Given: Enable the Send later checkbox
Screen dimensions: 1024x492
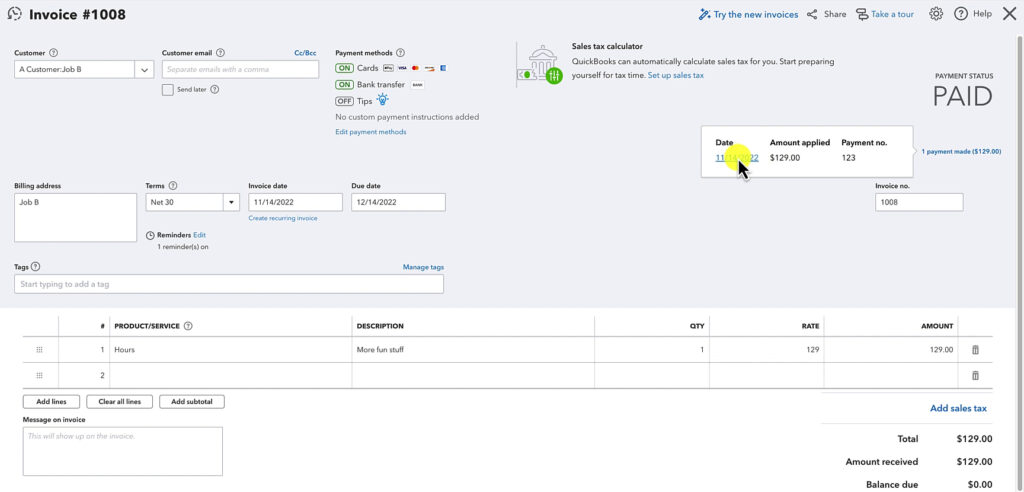Looking at the screenshot, I should point(168,89).
